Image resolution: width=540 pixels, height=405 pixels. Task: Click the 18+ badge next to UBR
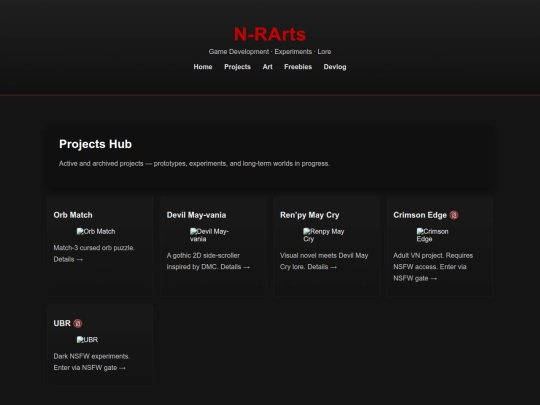coord(78,323)
